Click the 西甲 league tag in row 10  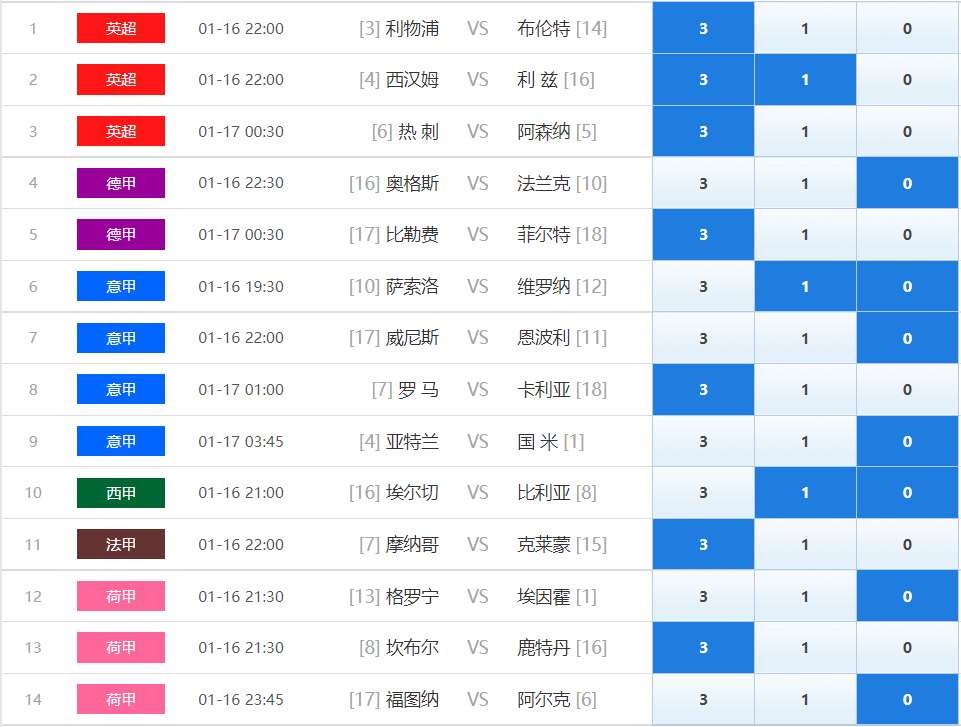[121, 493]
